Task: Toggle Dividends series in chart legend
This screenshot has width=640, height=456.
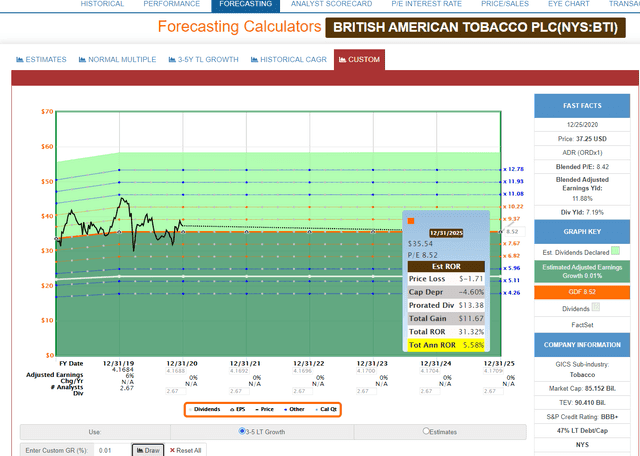Action: point(205,409)
